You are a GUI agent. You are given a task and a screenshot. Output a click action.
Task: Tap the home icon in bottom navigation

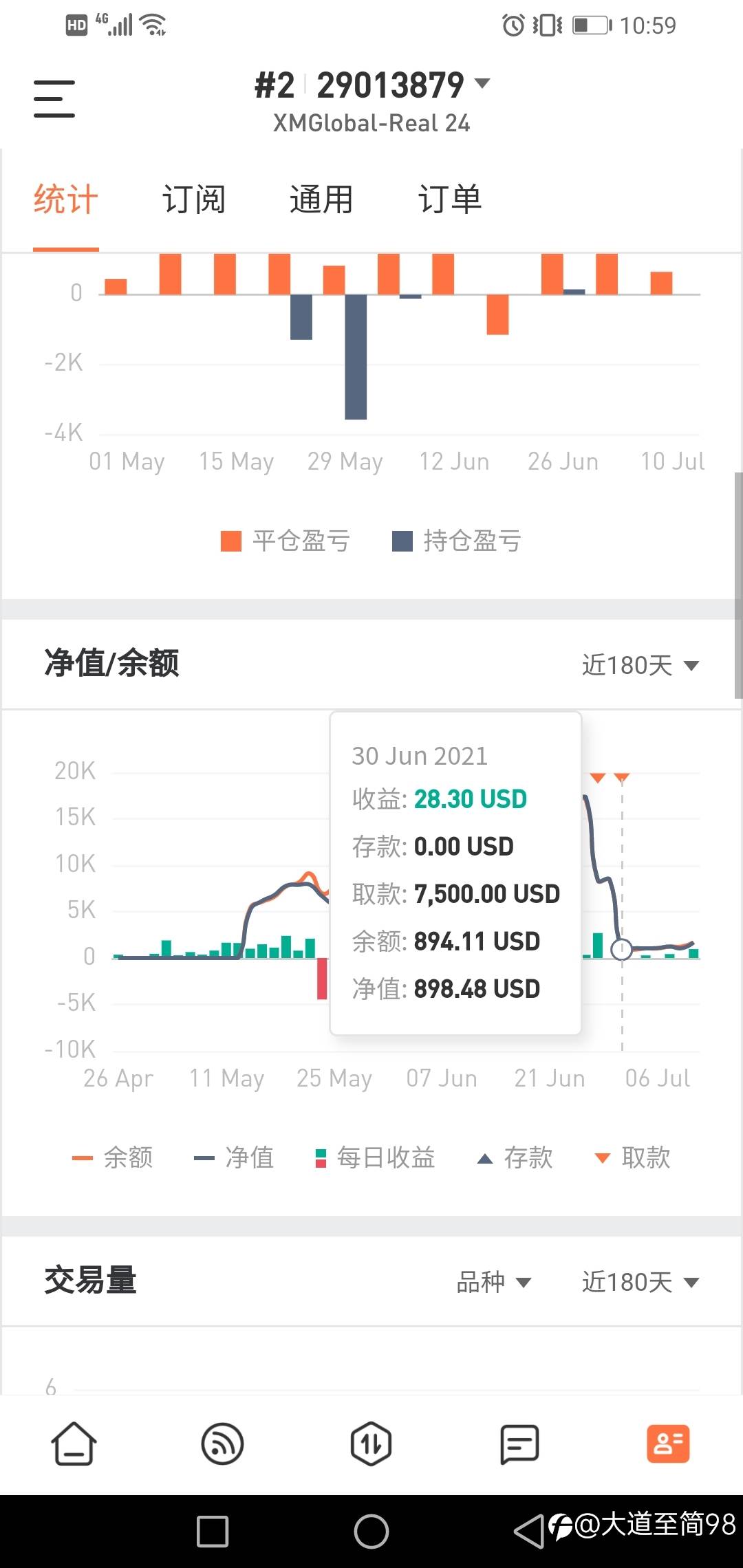pyautogui.click(x=74, y=1444)
